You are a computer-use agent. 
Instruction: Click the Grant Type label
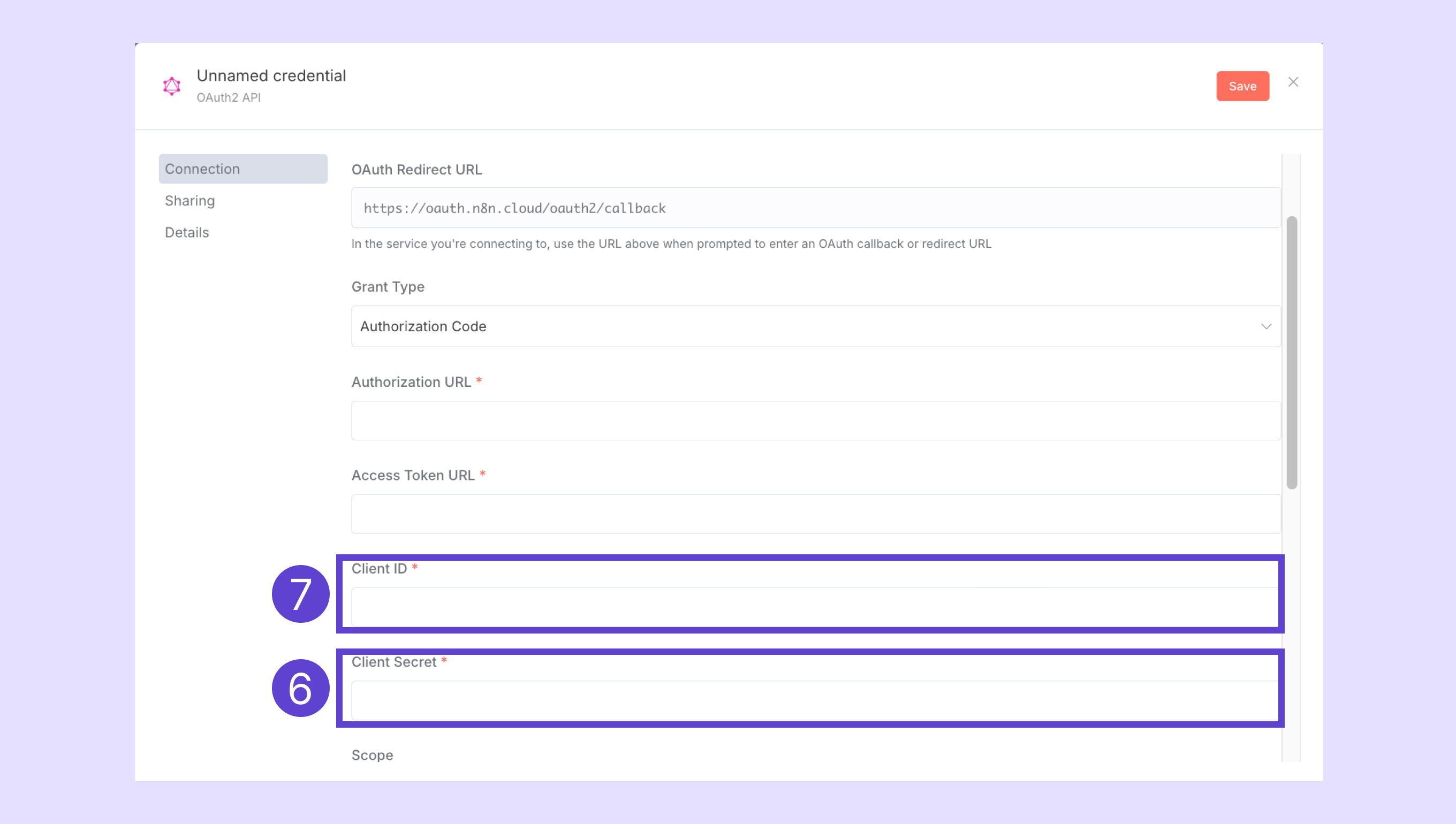point(388,287)
